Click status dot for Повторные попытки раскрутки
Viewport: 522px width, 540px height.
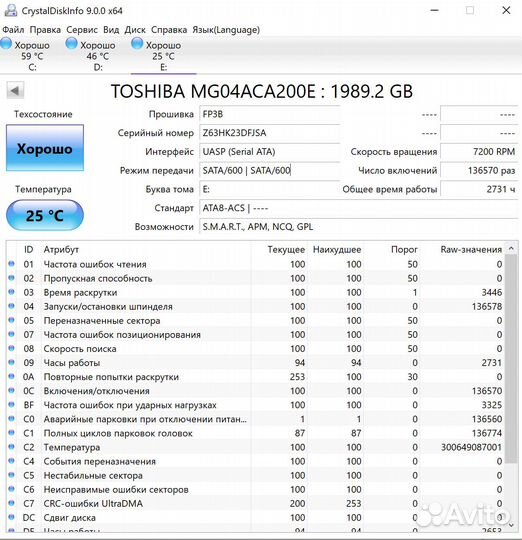(x=11, y=376)
